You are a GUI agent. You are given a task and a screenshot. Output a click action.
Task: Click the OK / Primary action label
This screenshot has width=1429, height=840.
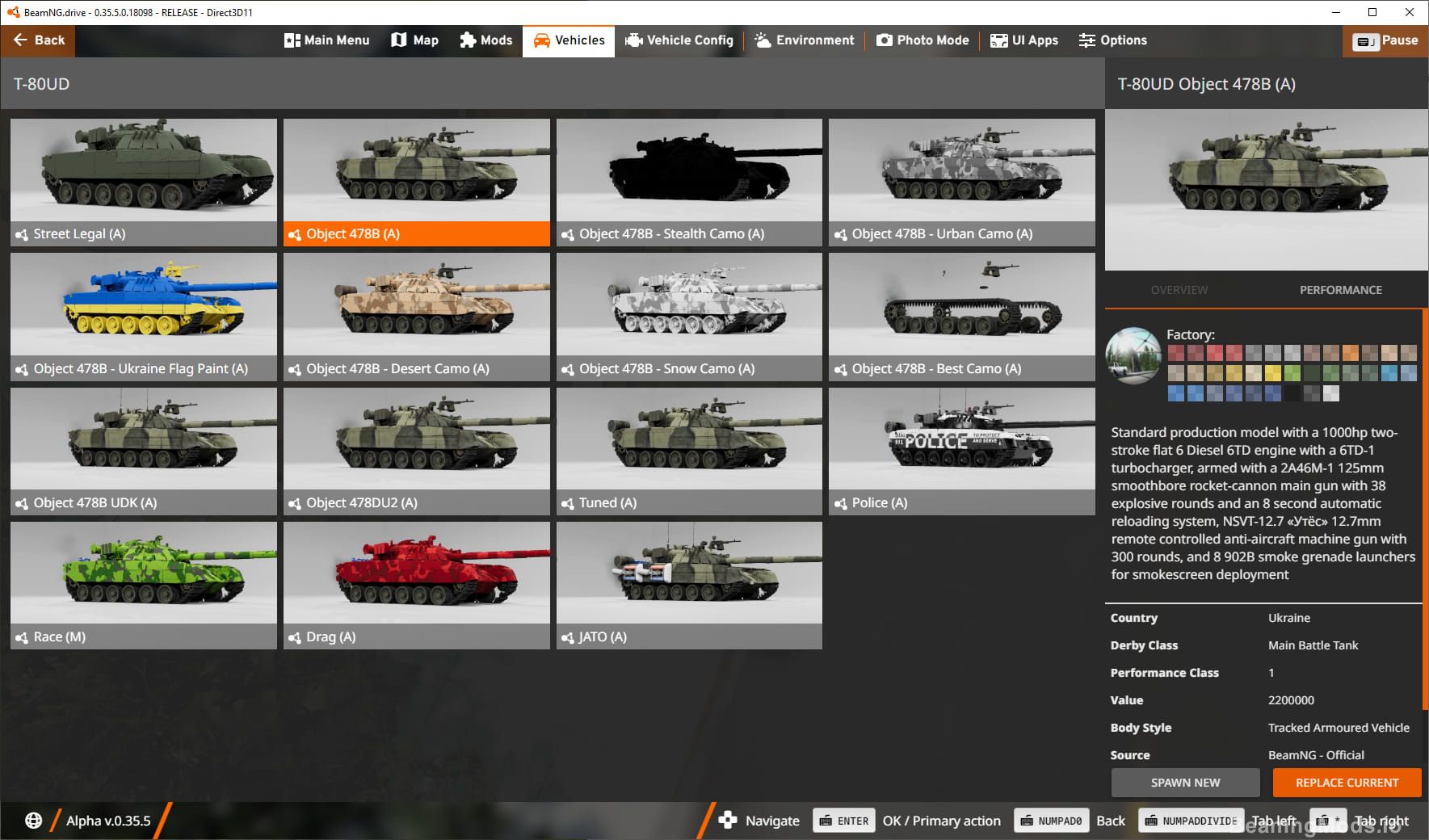[941, 821]
